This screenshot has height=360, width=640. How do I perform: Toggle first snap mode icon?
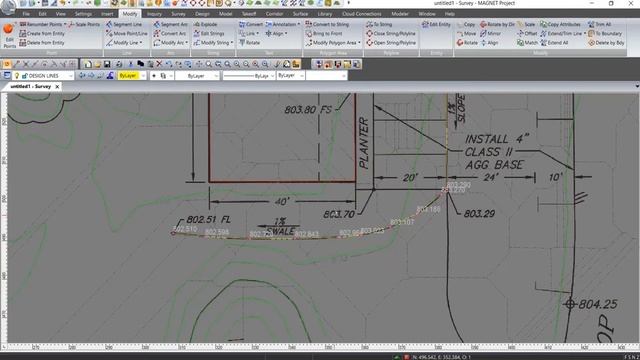(7, 64)
